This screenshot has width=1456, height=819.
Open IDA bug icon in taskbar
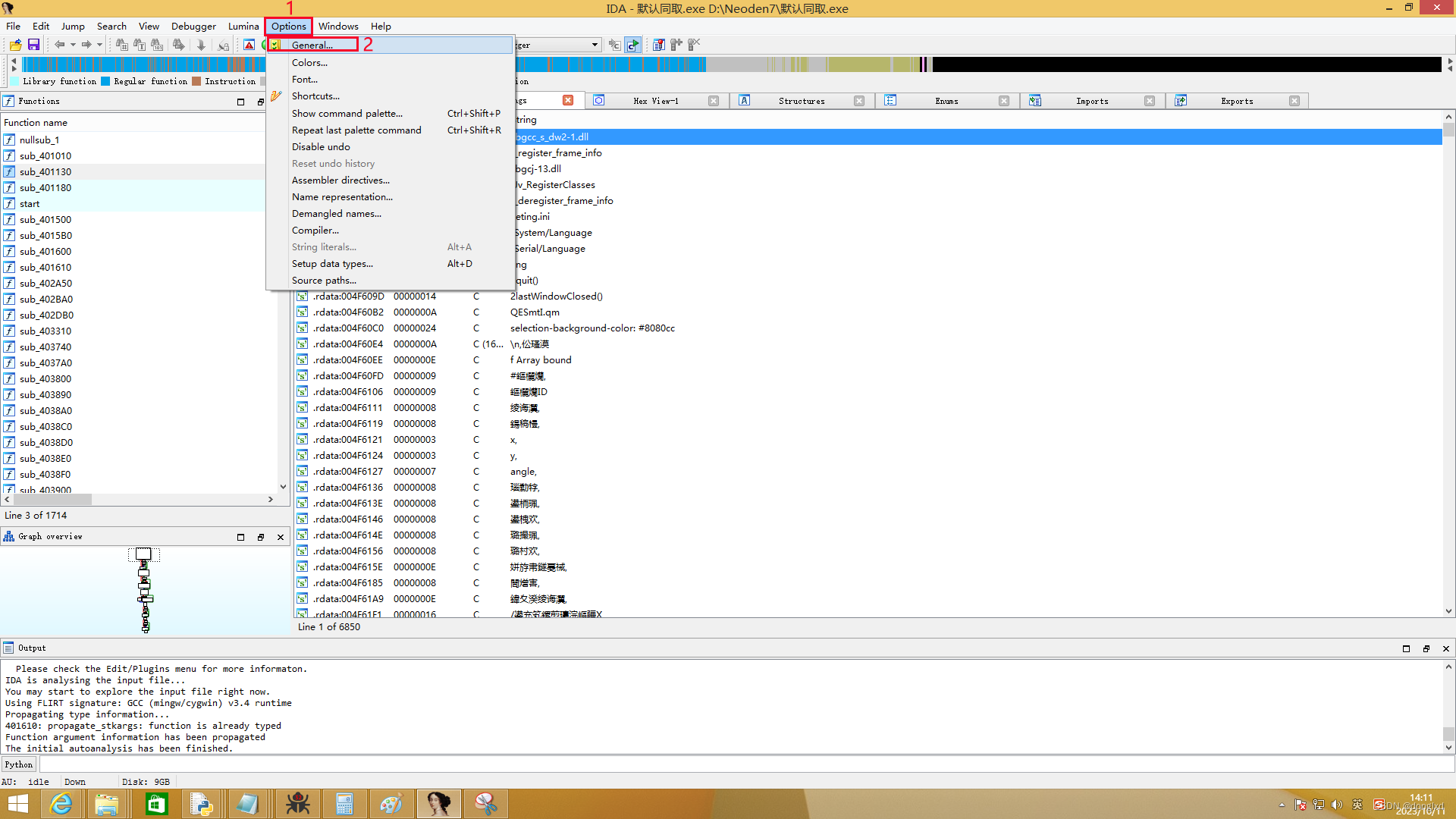coord(297,804)
